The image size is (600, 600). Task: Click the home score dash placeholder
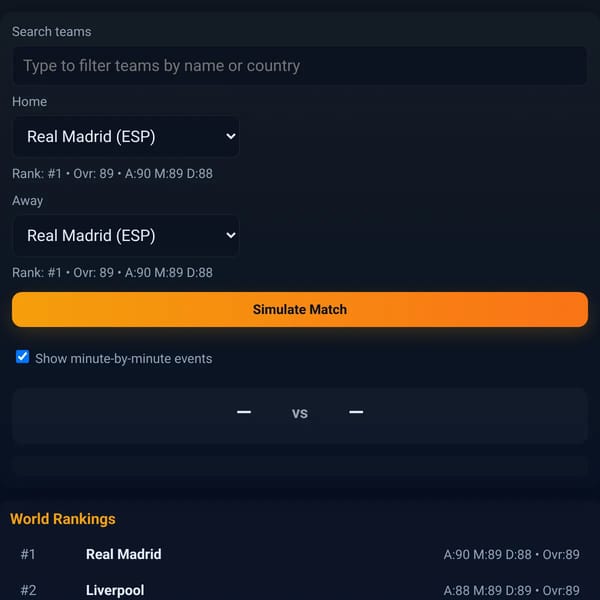pyautogui.click(x=244, y=412)
